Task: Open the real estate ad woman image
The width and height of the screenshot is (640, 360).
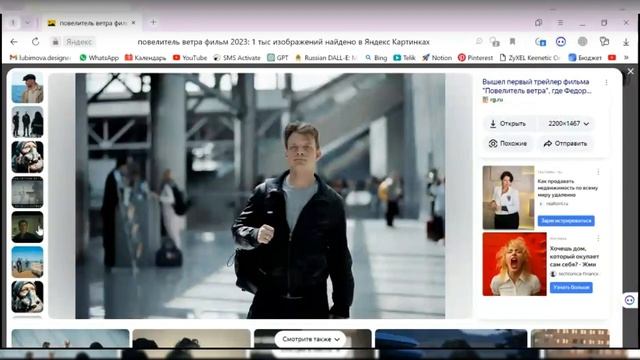Action: click(x=508, y=198)
